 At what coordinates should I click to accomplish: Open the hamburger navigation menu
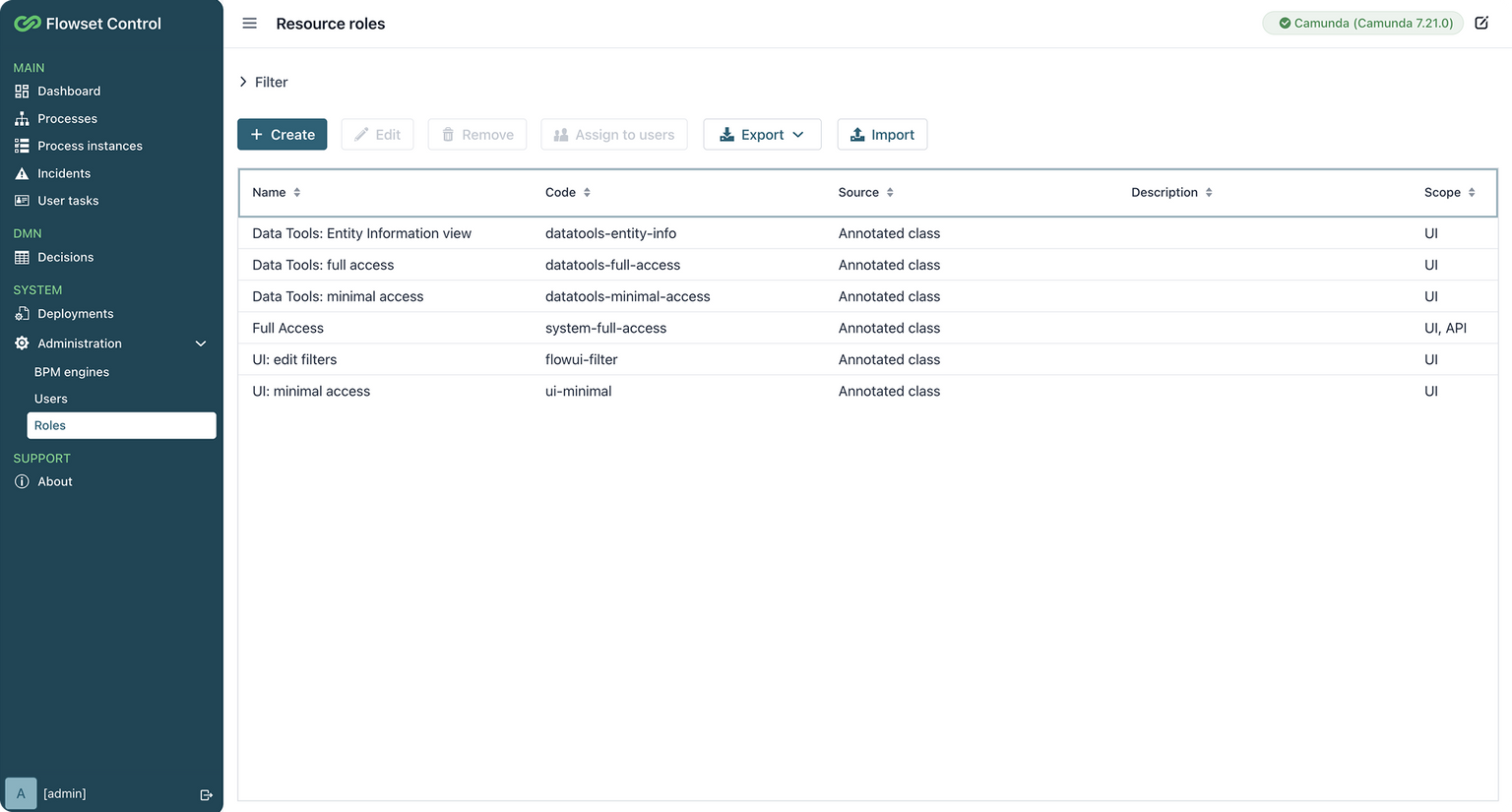tap(249, 23)
